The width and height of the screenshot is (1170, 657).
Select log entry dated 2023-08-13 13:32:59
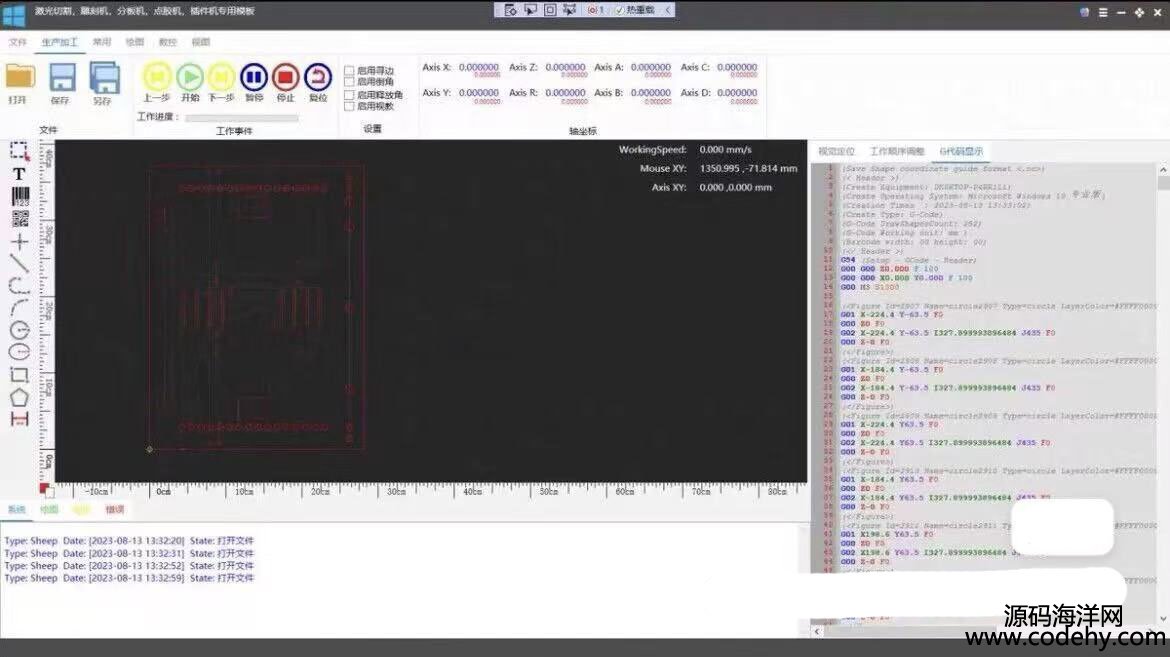click(x=129, y=578)
